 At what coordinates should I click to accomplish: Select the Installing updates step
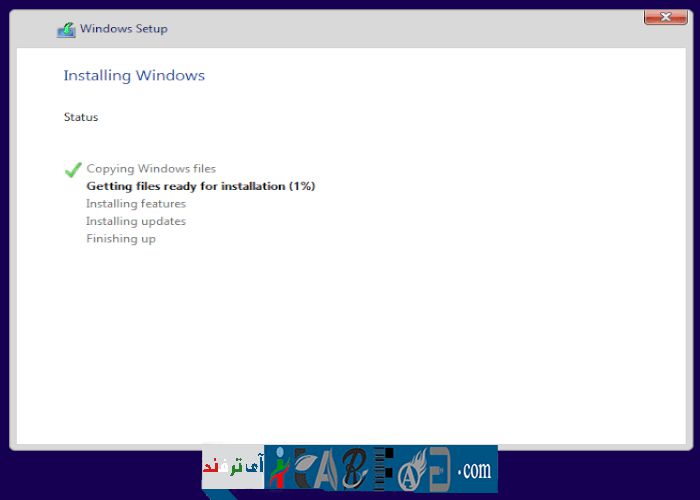(136, 221)
